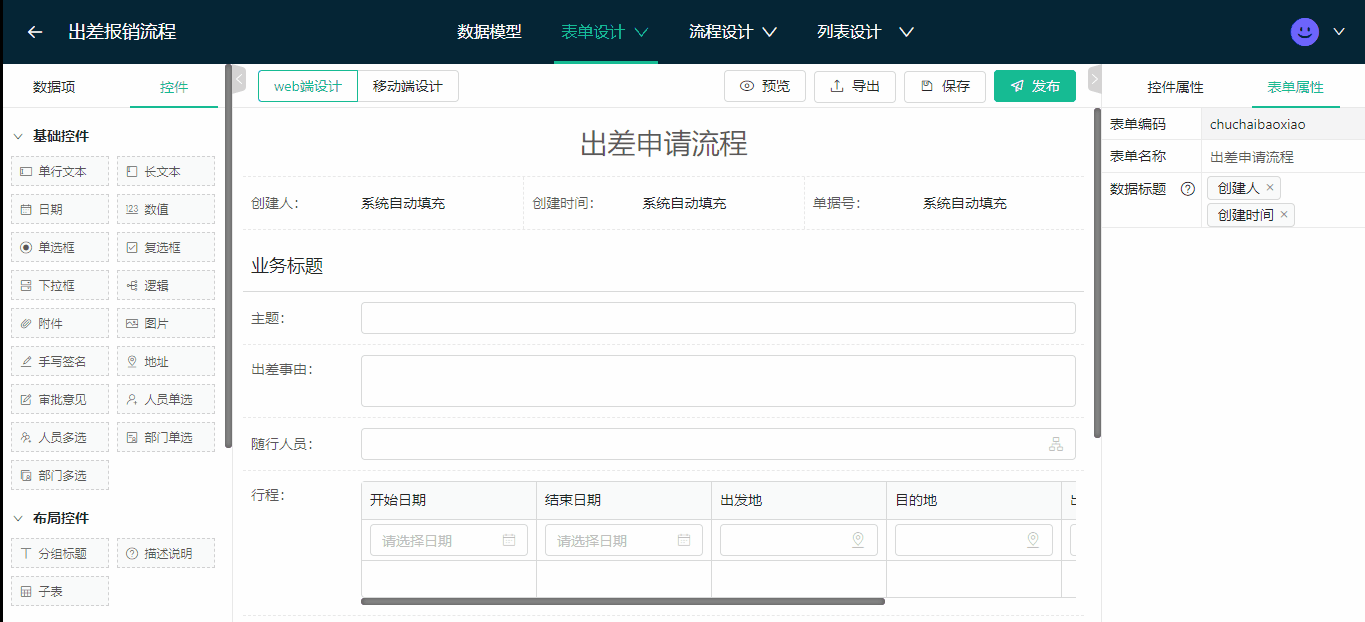Screen dimensions: 1365x622
Task: Click the 表单名称 field
Action: tap(1283, 157)
